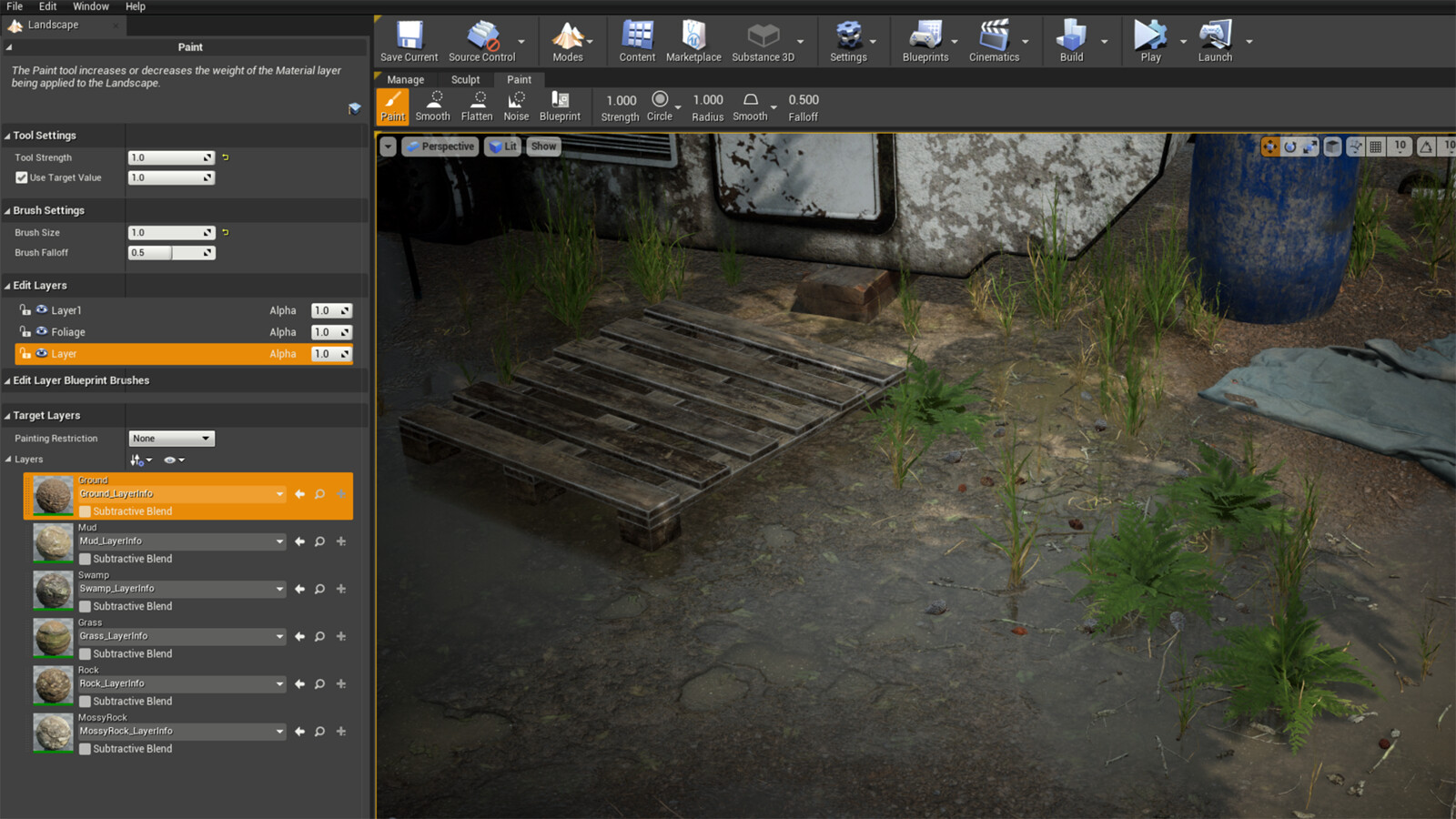Open the Marketplace icon
Image resolution: width=1456 pixels, height=819 pixels.
point(693,36)
